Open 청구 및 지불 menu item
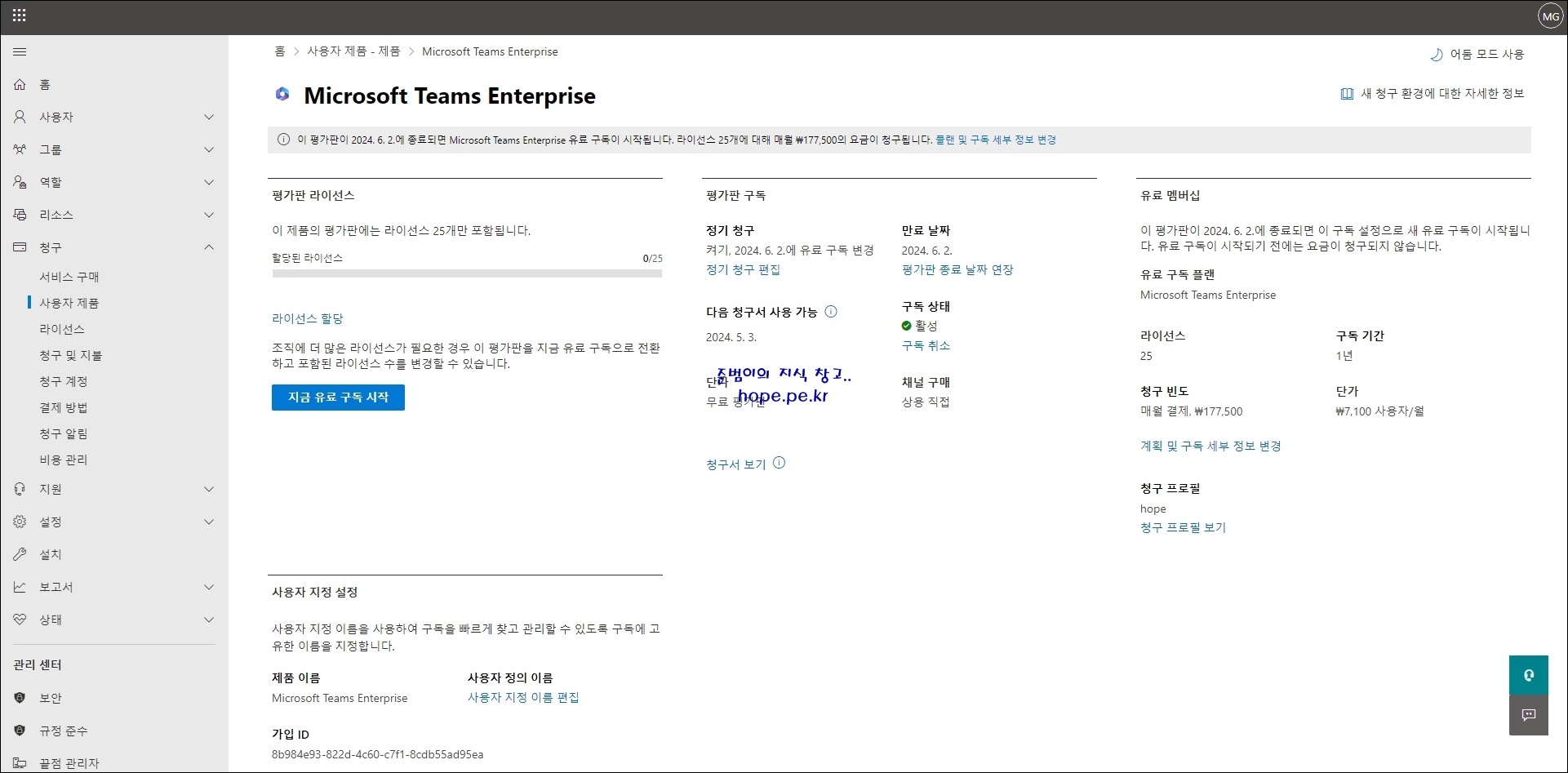 pyautogui.click(x=71, y=355)
